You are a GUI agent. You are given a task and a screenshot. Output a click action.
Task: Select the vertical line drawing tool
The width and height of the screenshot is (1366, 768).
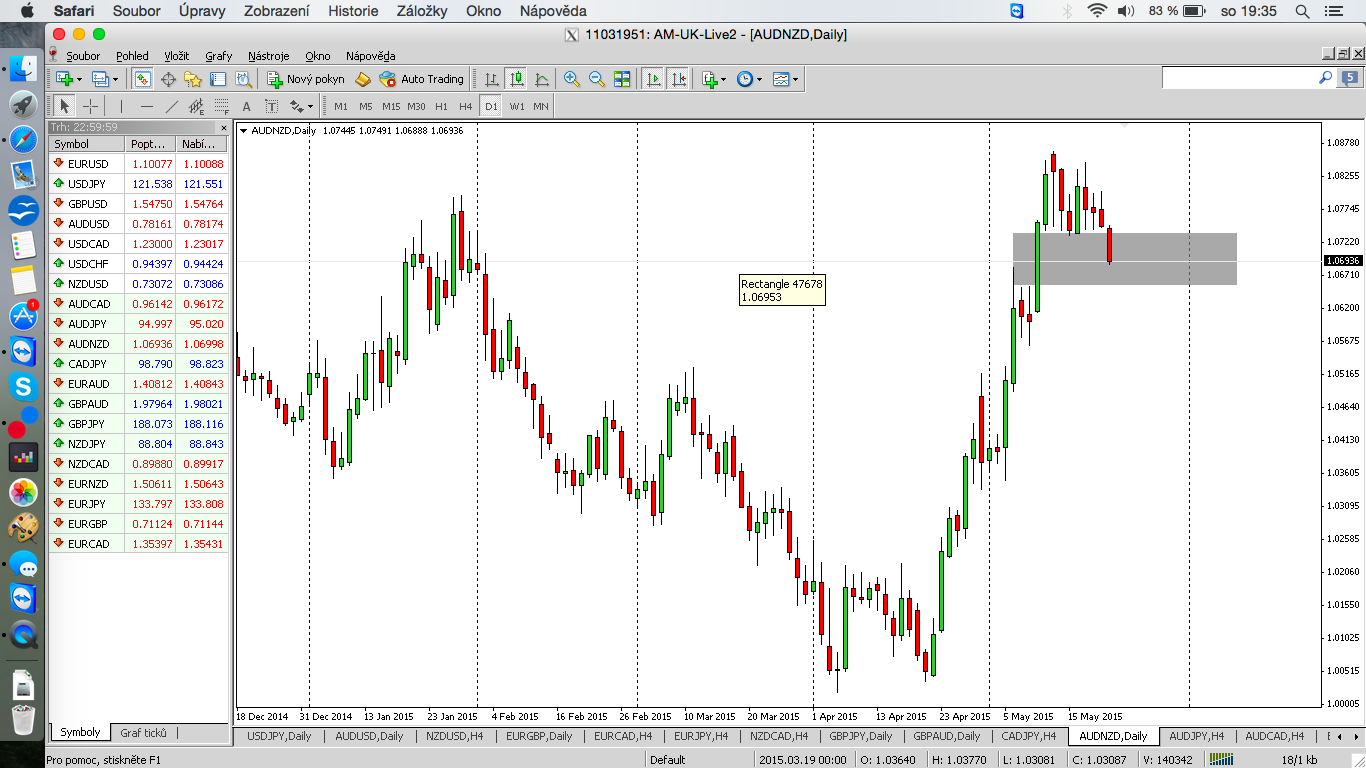[121, 106]
